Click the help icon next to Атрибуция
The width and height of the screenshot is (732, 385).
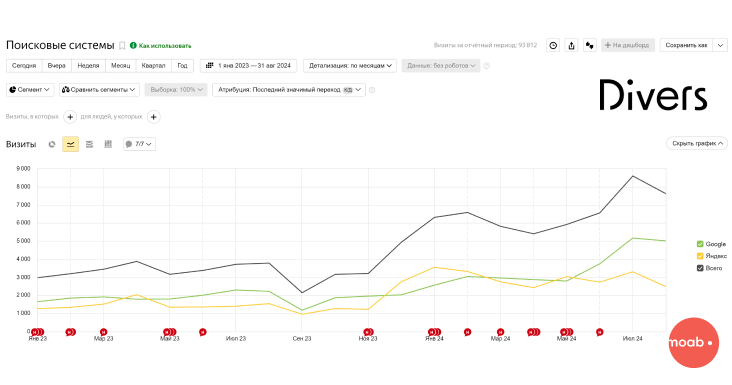372,90
